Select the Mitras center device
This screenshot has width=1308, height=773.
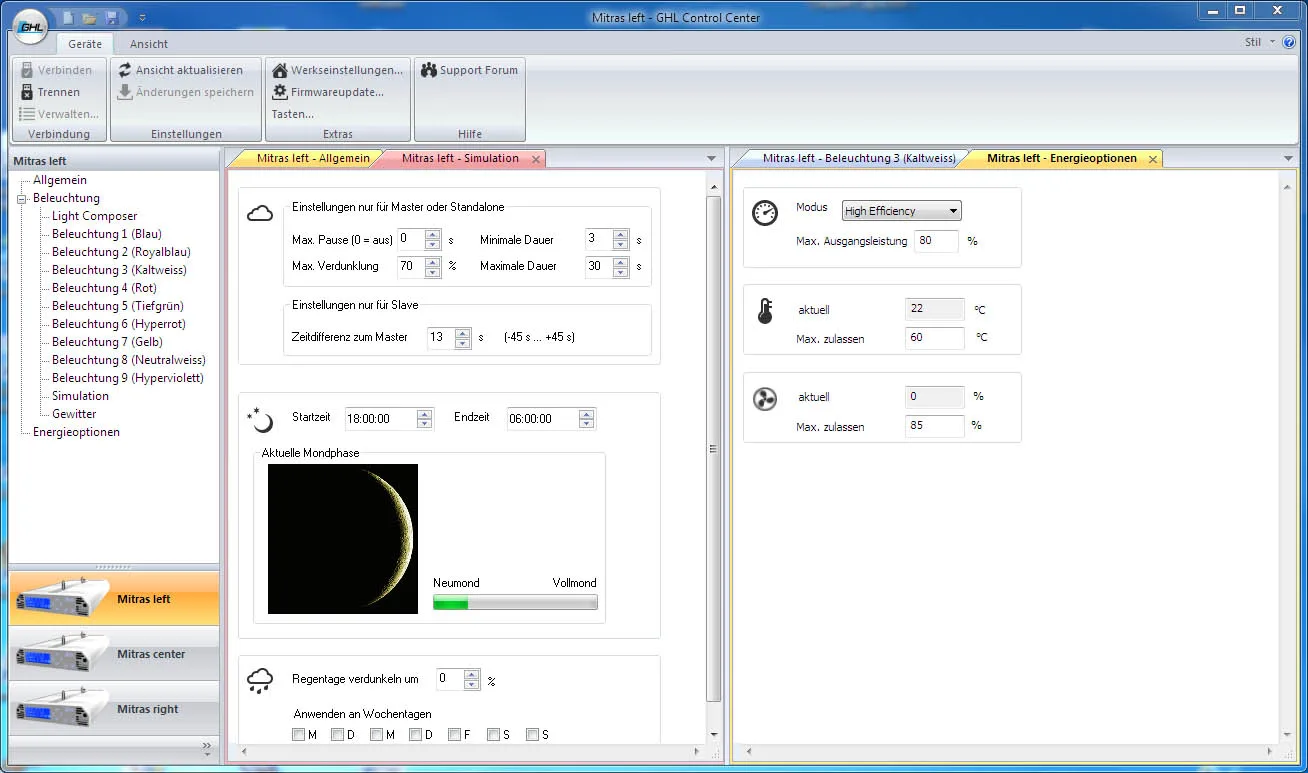point(114,654)
